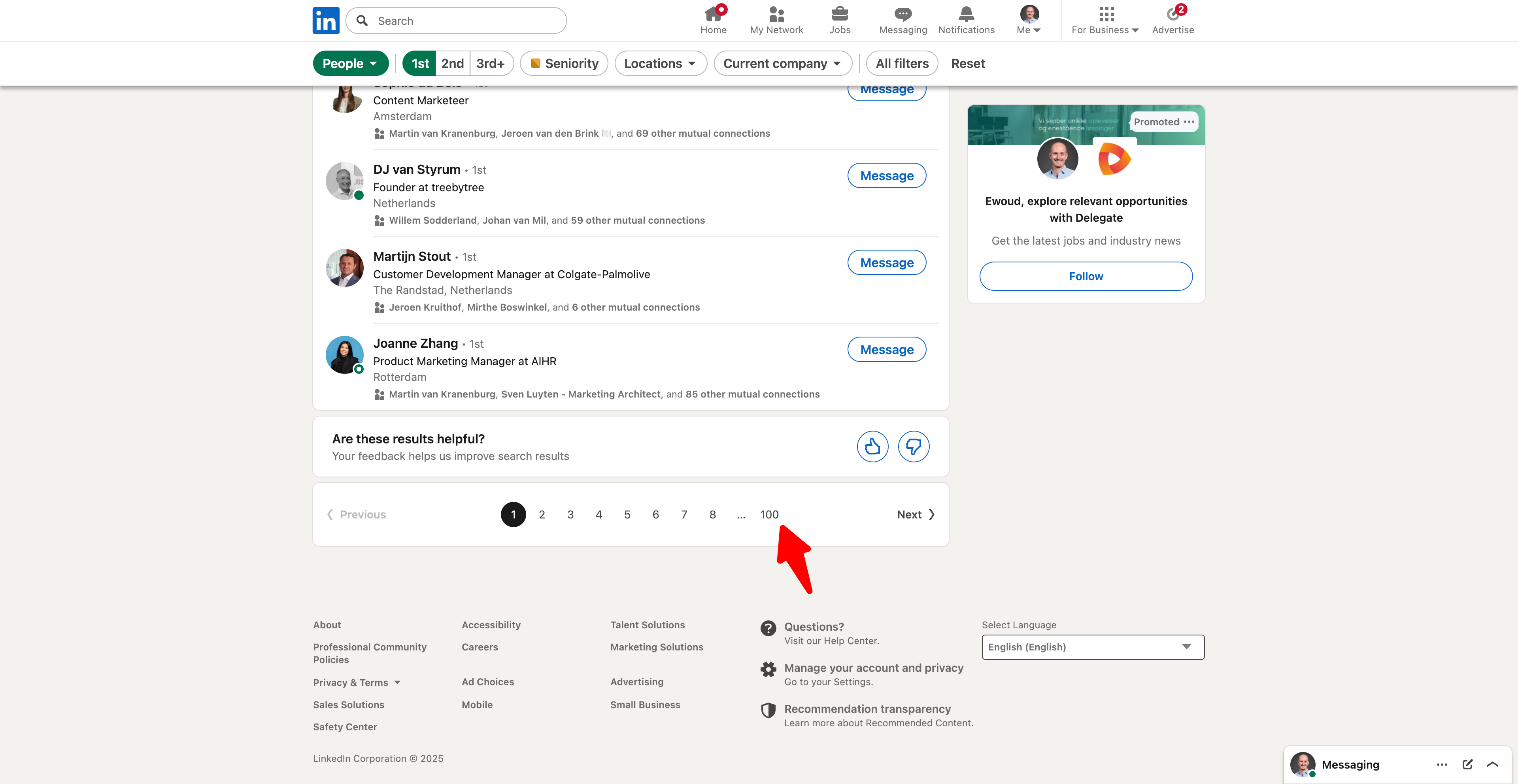Open compose new message icon
The image size is (1518, 784).
coord(1467,765)
